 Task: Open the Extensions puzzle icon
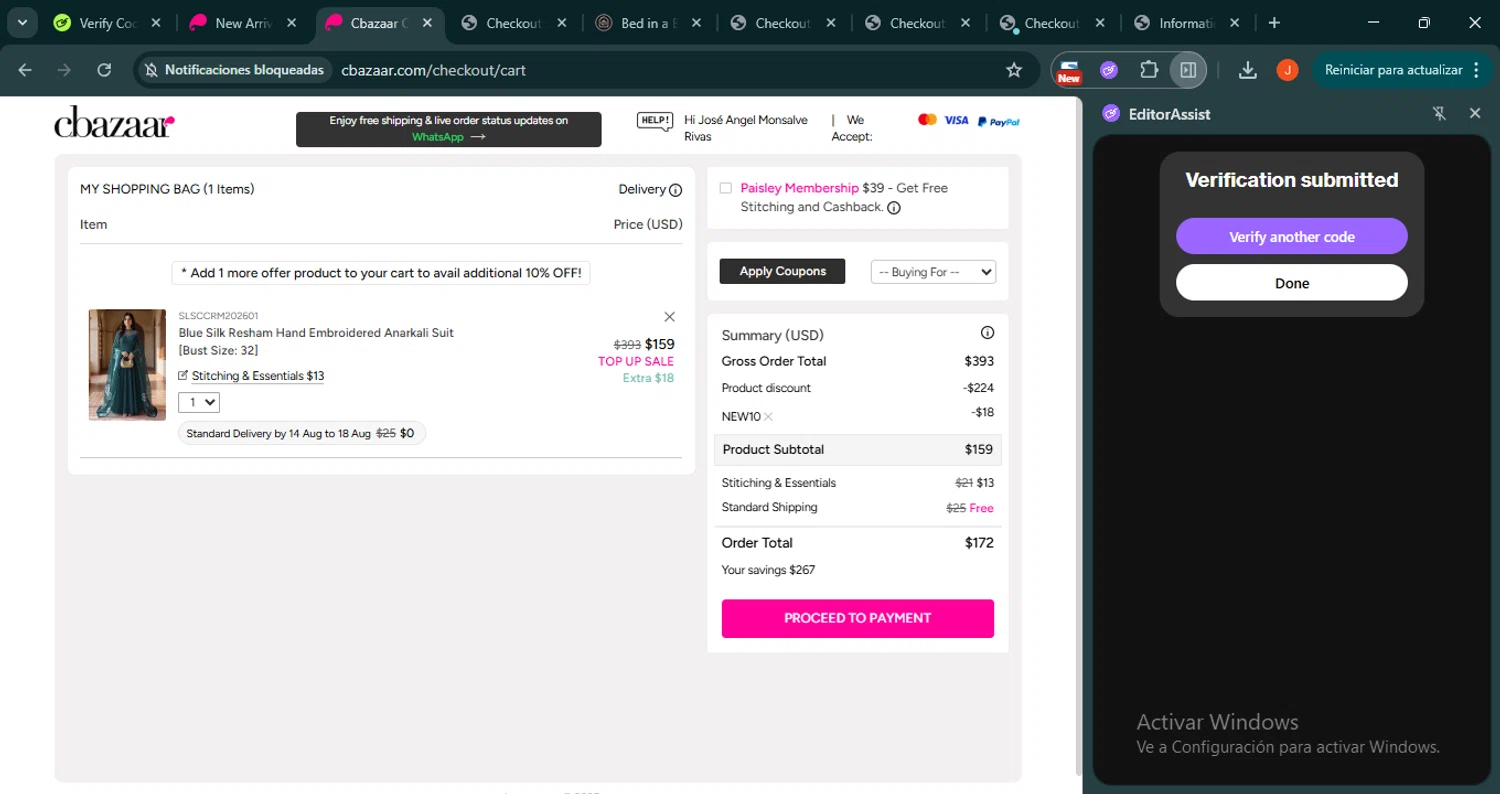[1149, 70]
